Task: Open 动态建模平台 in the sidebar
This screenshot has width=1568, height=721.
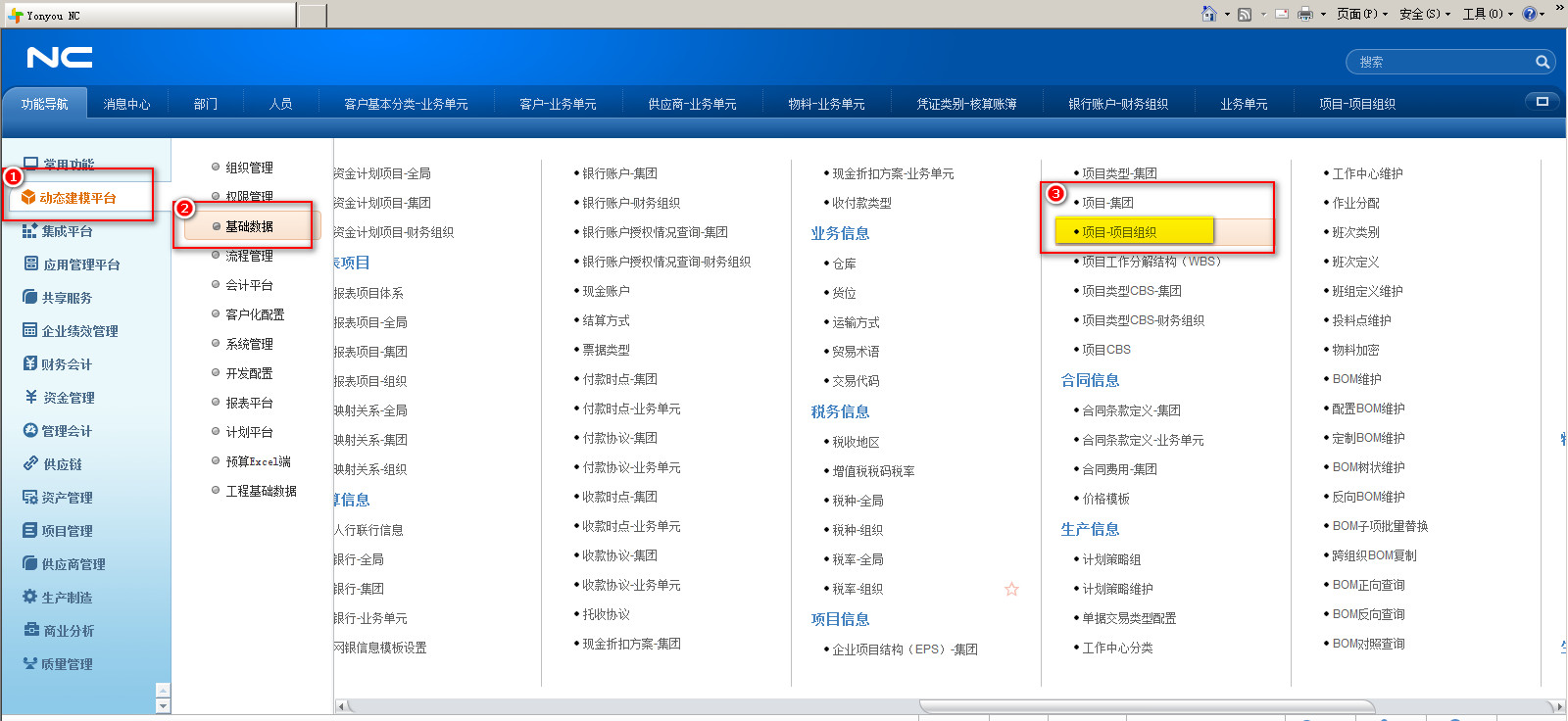Action: point(77,198)
